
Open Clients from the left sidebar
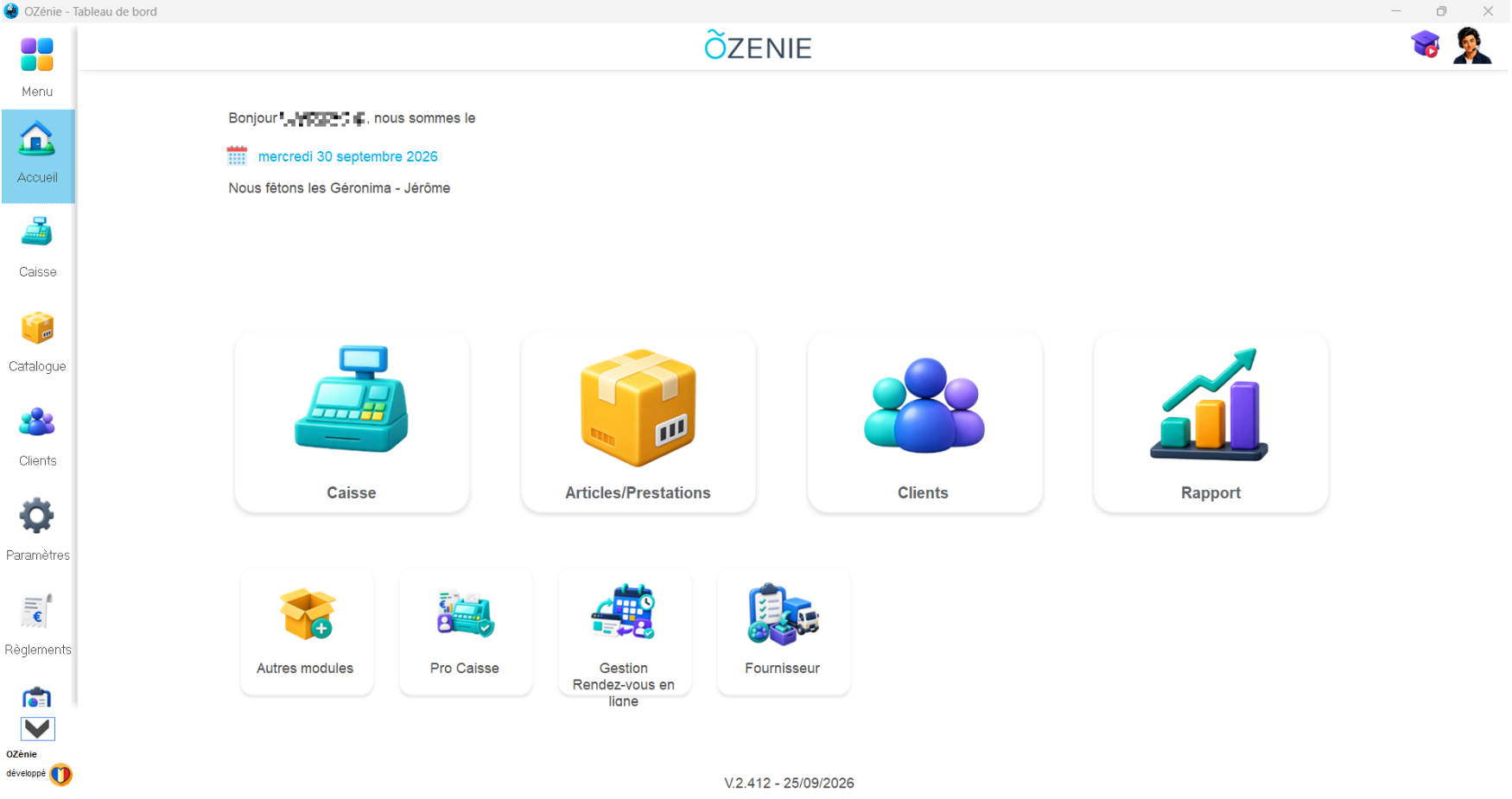[38, 437]
